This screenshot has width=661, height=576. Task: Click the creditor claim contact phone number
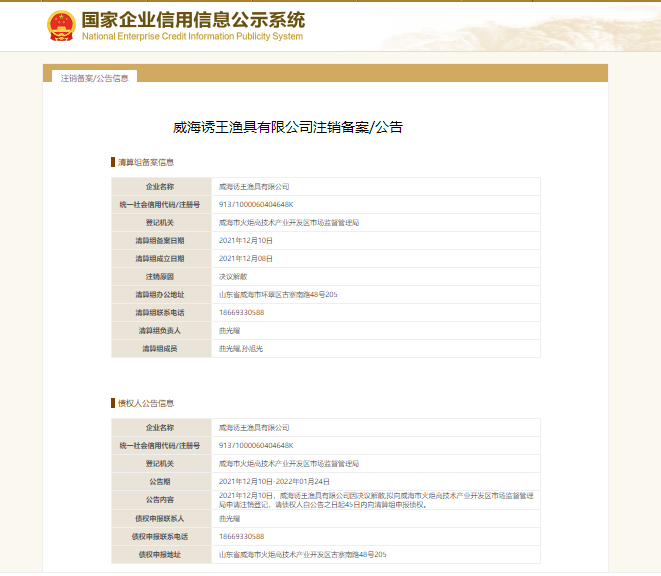pyautogui.click(x=242, y=537)
